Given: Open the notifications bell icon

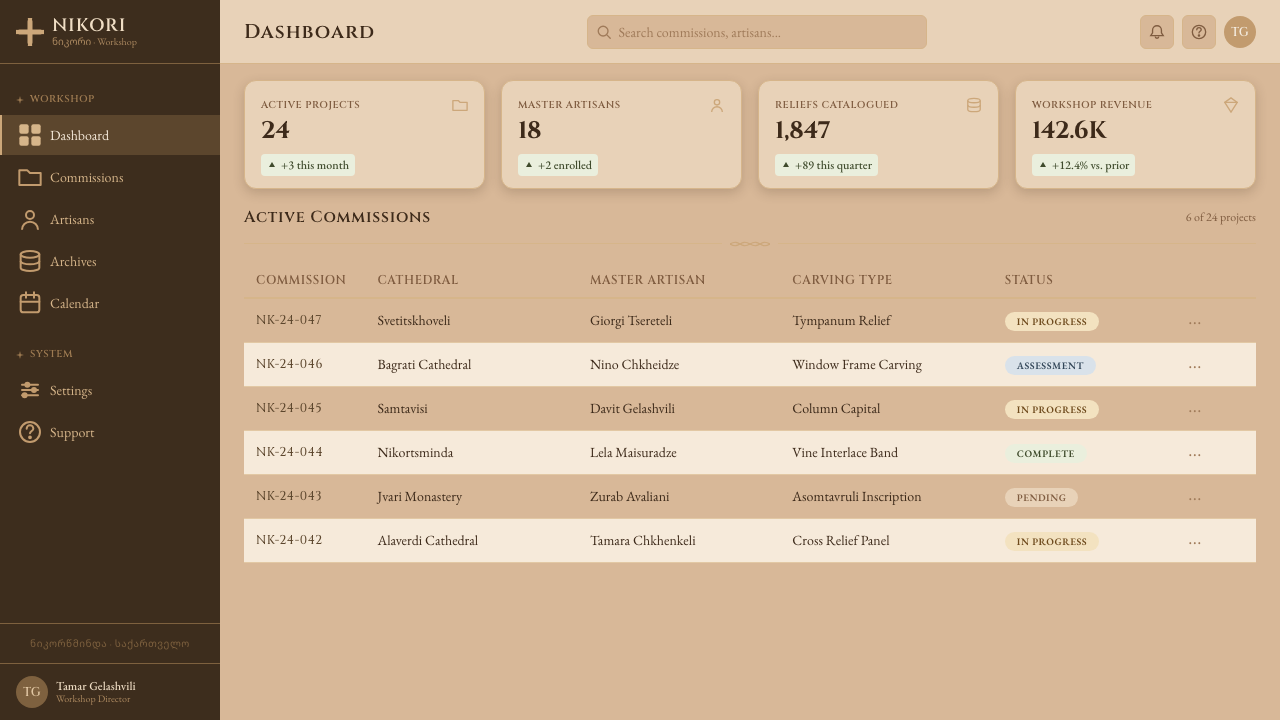Looking at the screenshot, I should click(x=1157, y=32).
